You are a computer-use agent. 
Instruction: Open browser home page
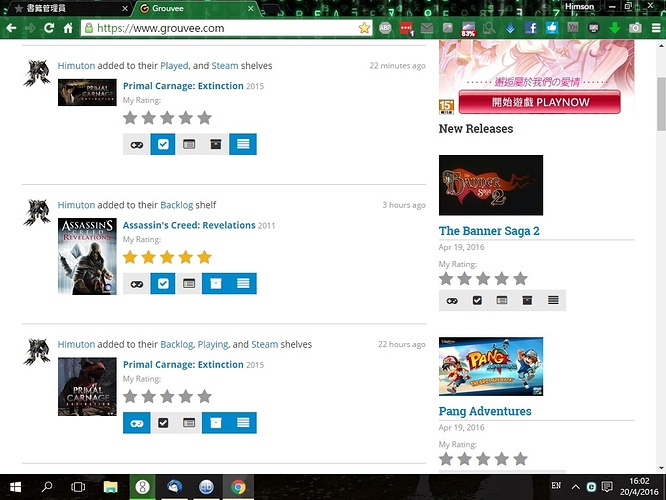pos(68,28)
